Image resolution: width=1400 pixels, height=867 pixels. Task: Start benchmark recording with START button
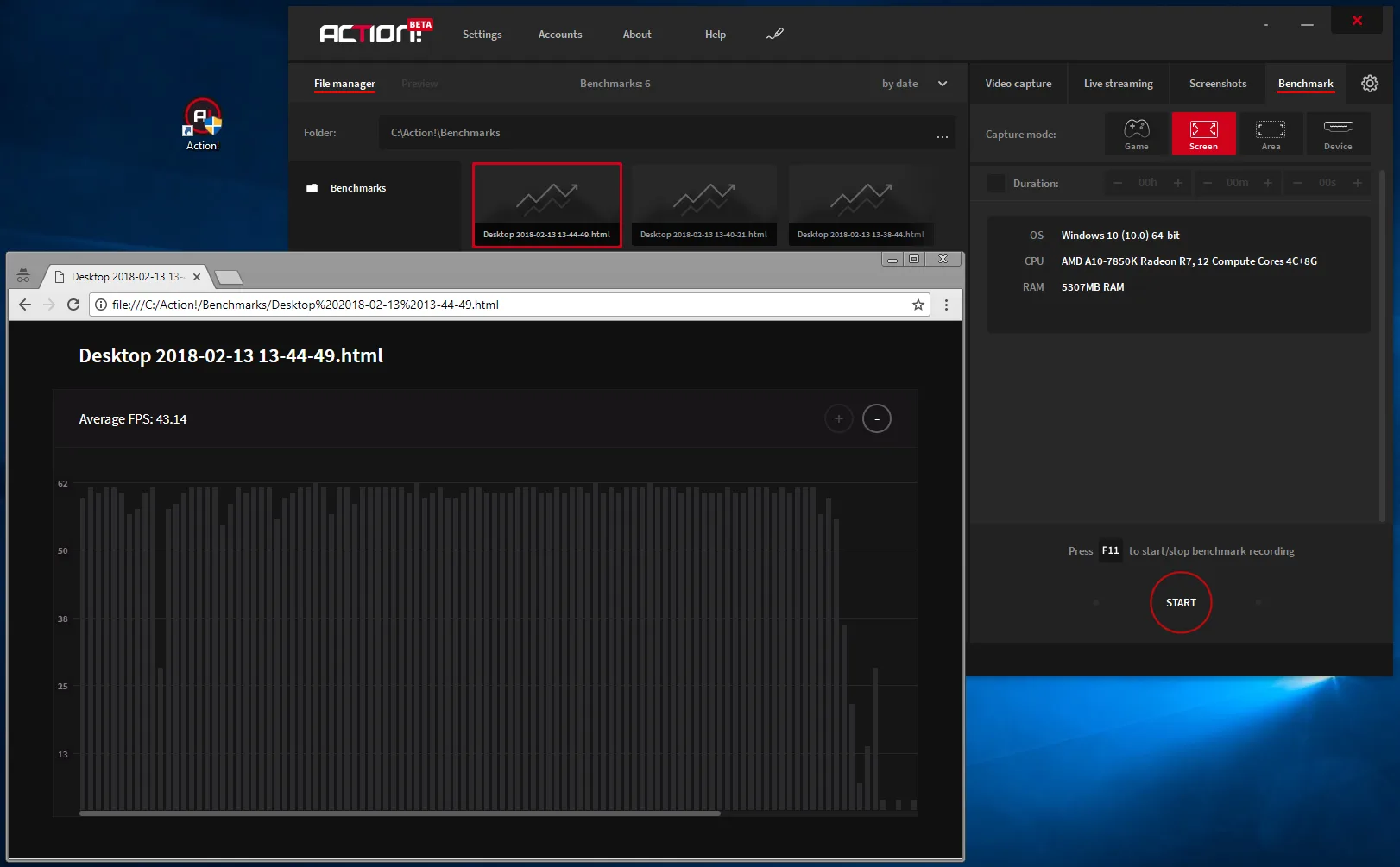(1181, 602)
